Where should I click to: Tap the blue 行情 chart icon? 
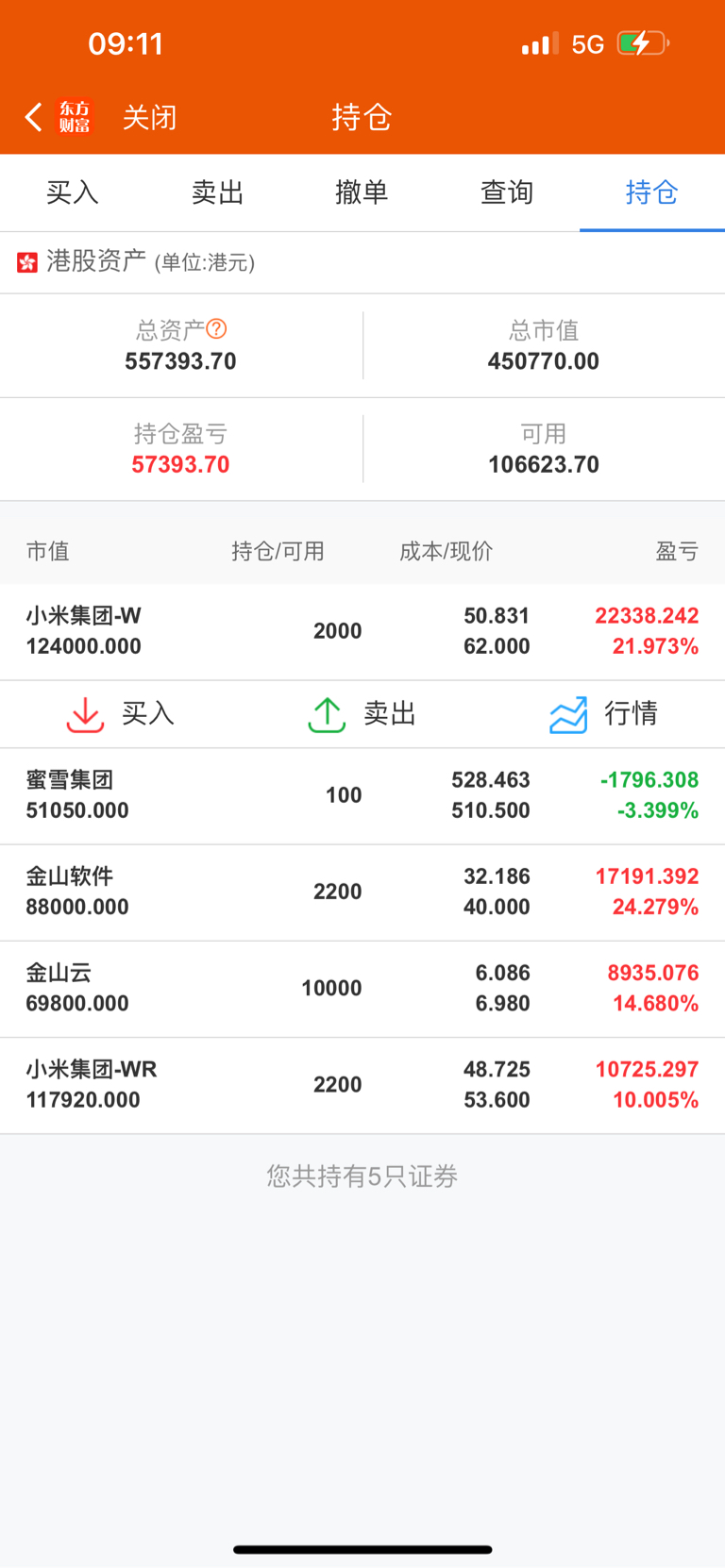click(568, 714)
